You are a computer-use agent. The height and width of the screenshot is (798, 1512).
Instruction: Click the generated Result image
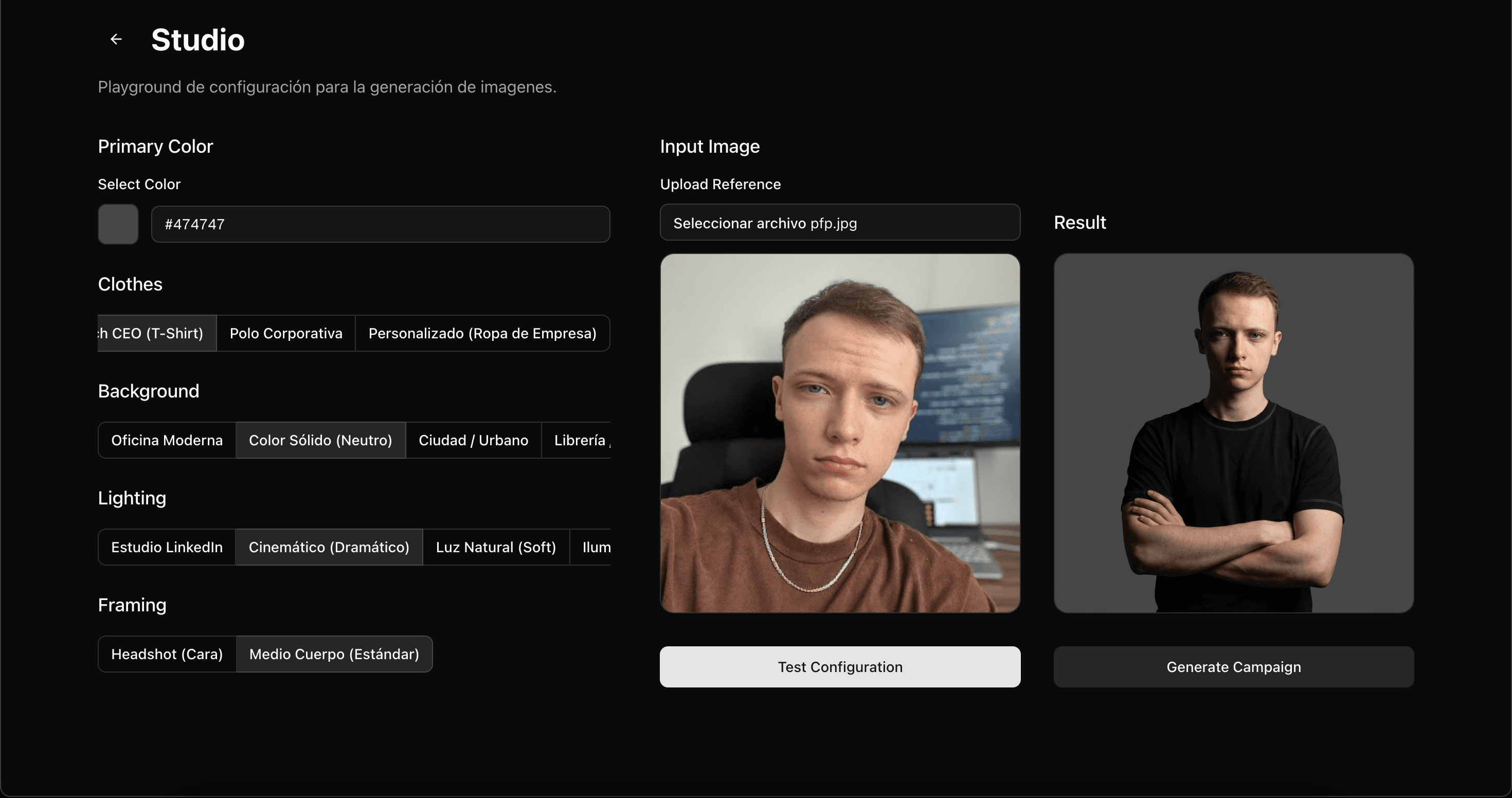tap(1233, 432)
